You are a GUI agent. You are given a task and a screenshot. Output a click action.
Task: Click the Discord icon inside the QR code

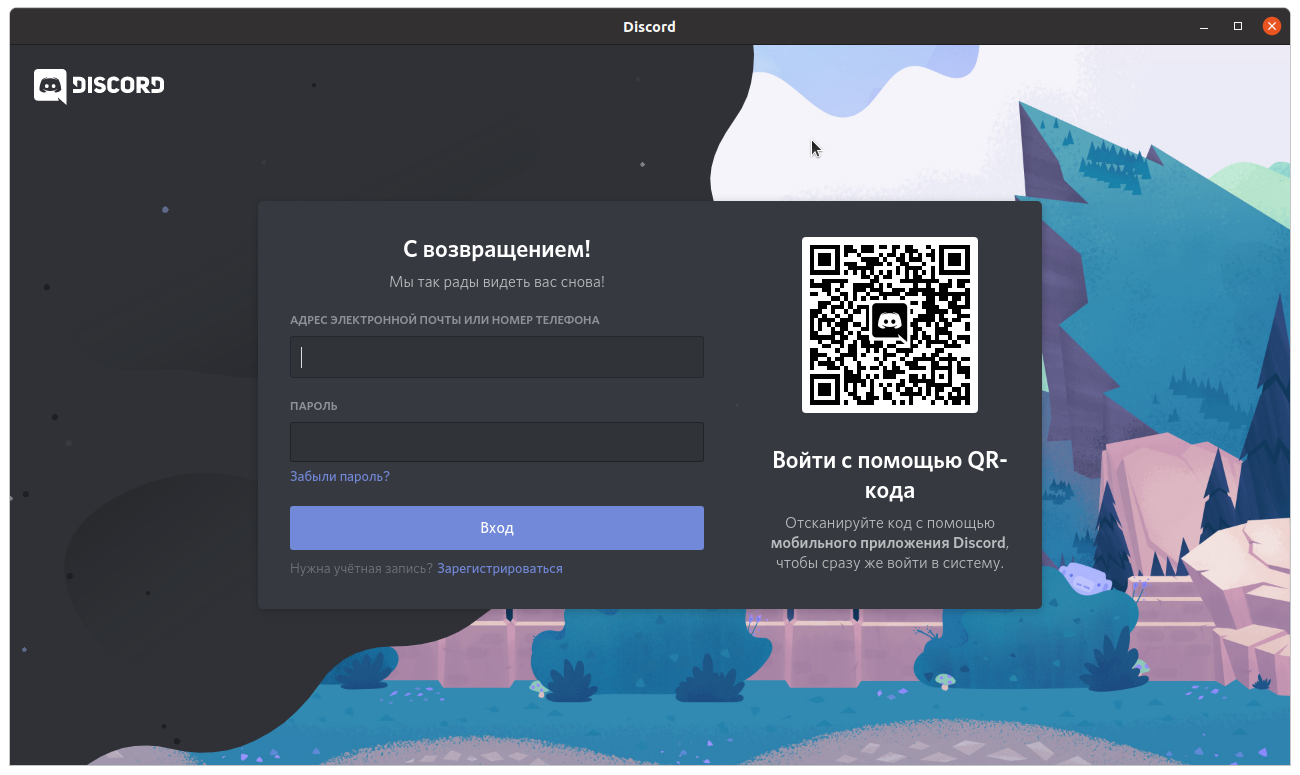890,322
